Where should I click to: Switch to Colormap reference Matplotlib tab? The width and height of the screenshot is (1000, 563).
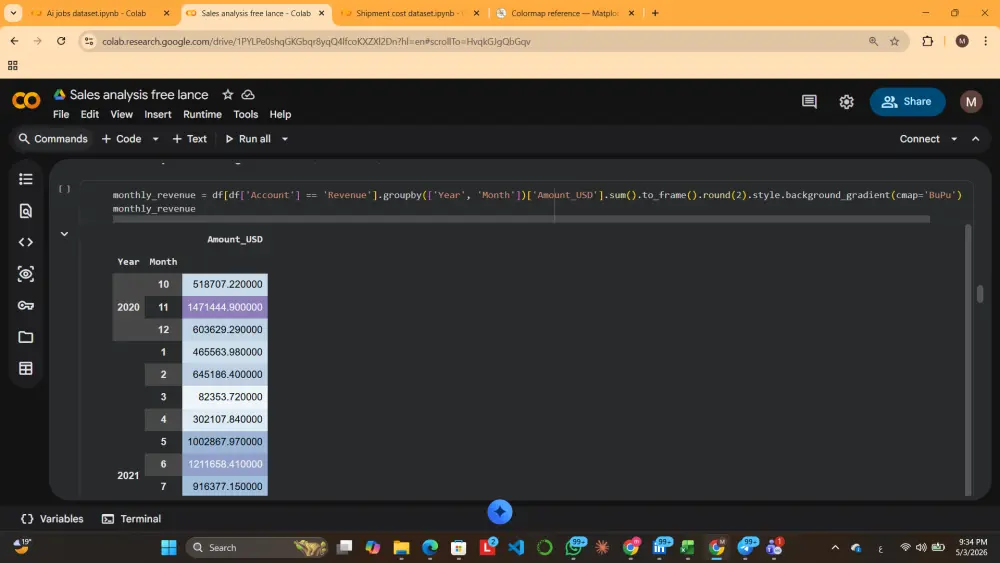[564, 13]
